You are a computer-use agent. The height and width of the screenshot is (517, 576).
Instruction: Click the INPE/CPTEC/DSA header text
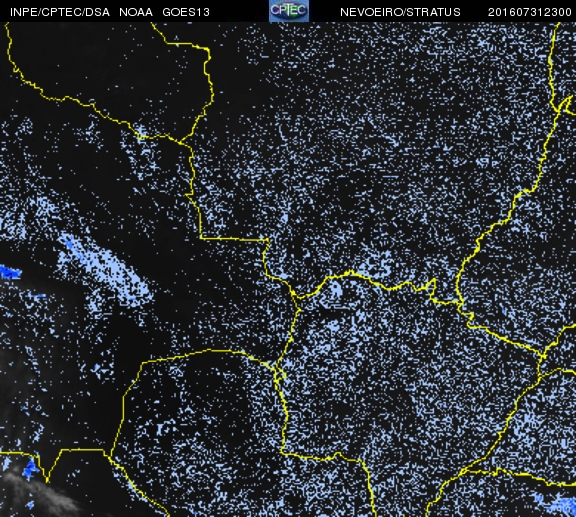(x=60, y=12)
